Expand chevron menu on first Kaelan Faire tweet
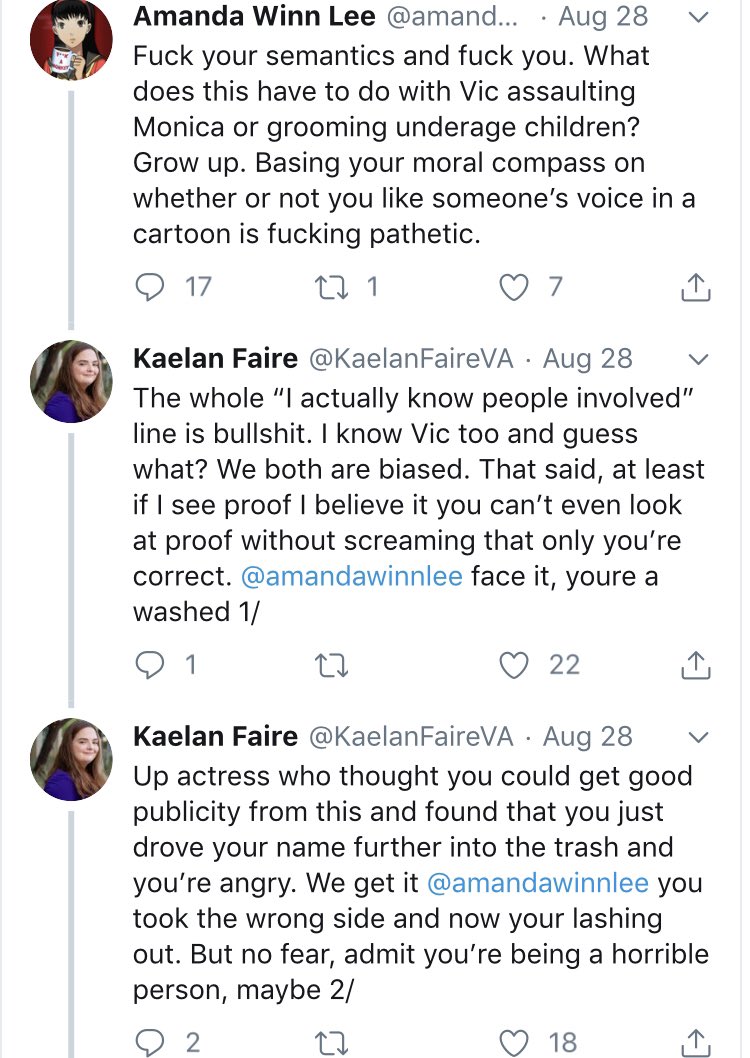Viewport: 750px width, 1058px height. 698,359
